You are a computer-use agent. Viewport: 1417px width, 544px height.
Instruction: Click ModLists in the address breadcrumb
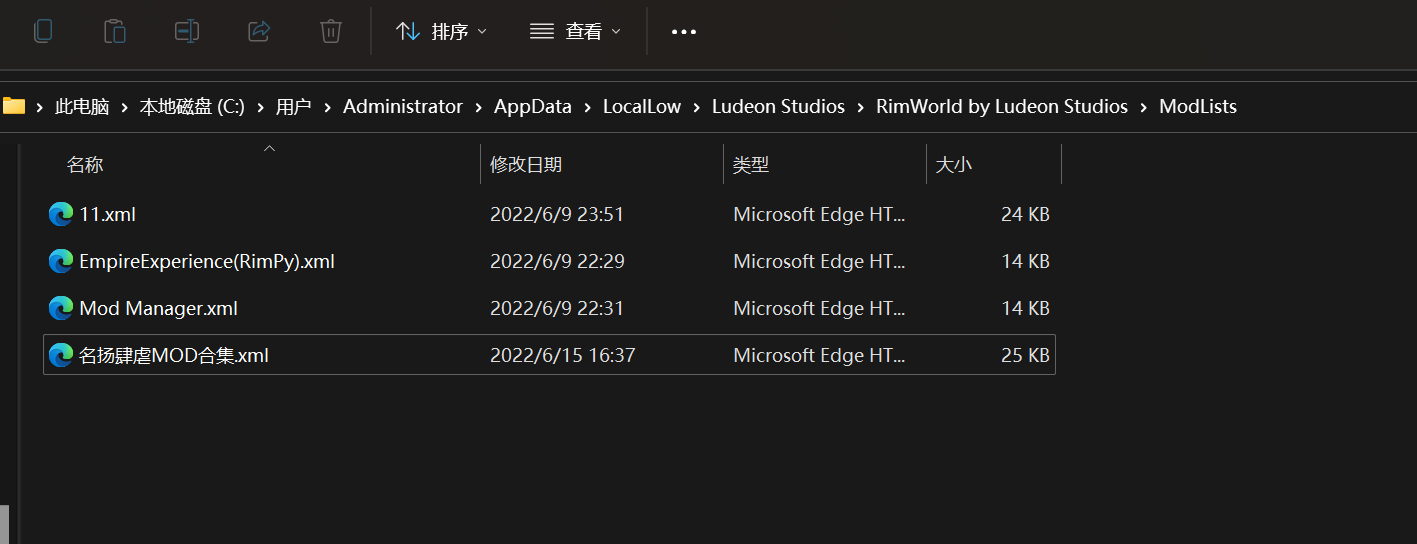[1198, 106]
